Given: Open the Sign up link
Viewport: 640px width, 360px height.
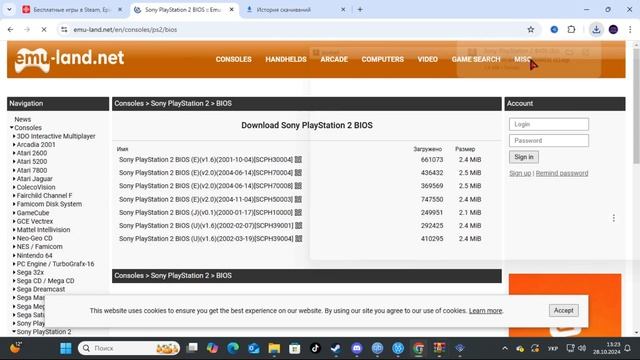Looking at the screenshot, I should [x=520, y=173].
